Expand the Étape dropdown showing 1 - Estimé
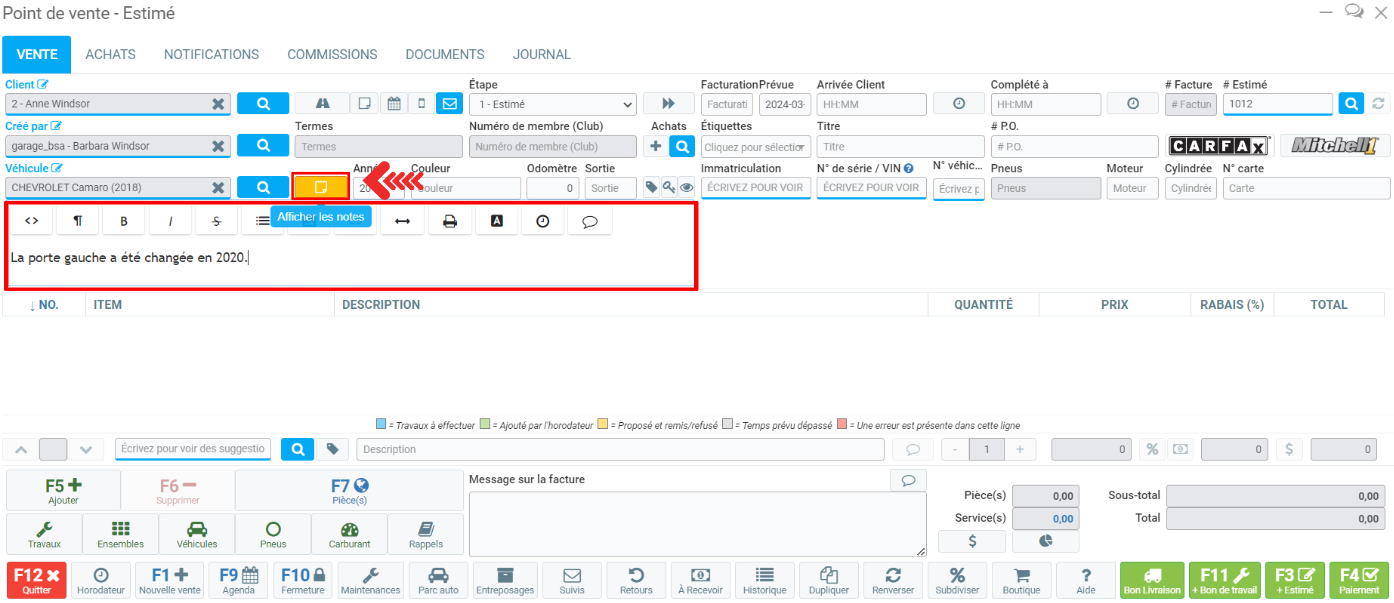 [x=552, y=104]
